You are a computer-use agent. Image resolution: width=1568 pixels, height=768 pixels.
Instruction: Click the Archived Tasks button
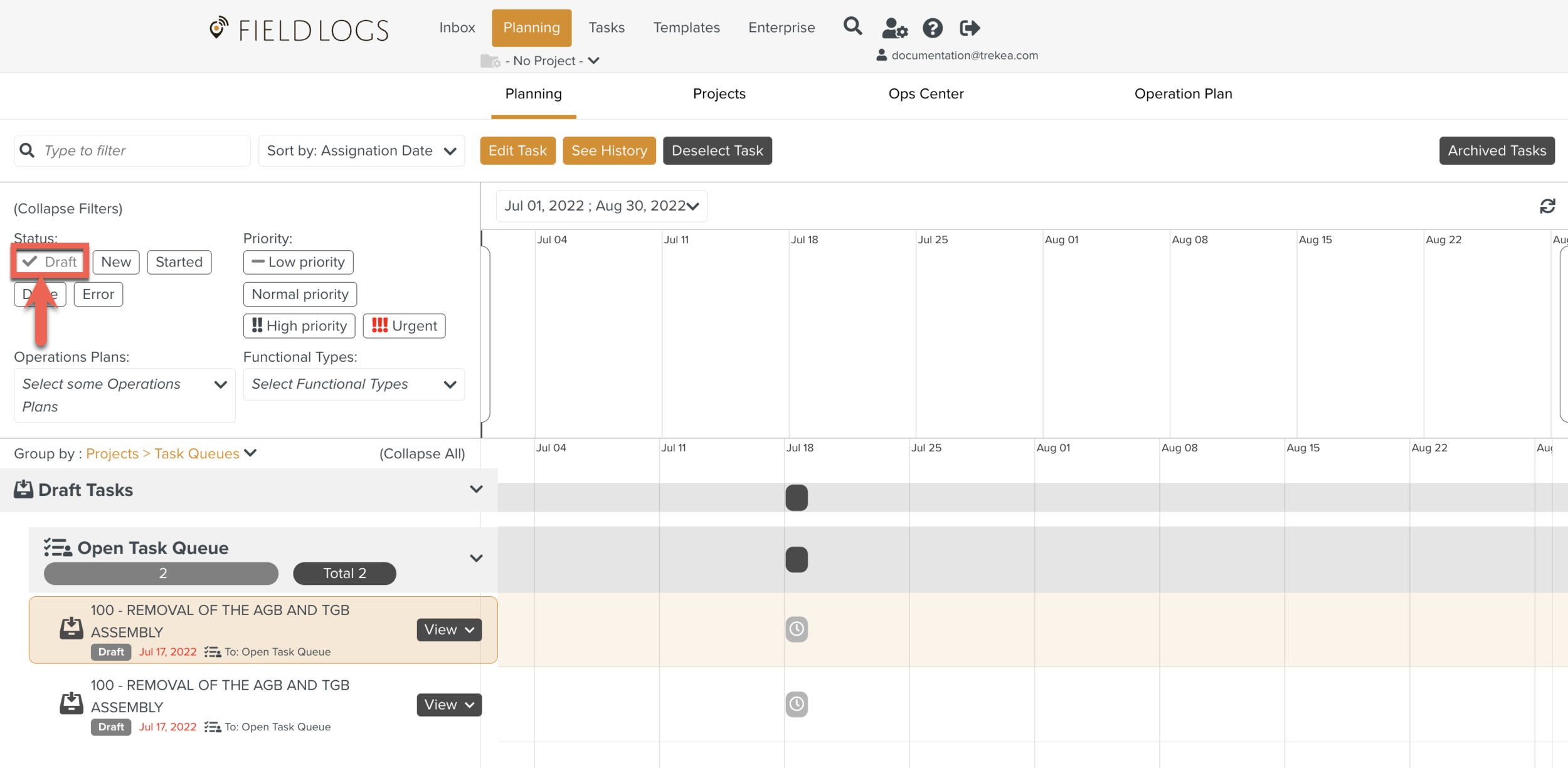click(x=1496, y=151)
